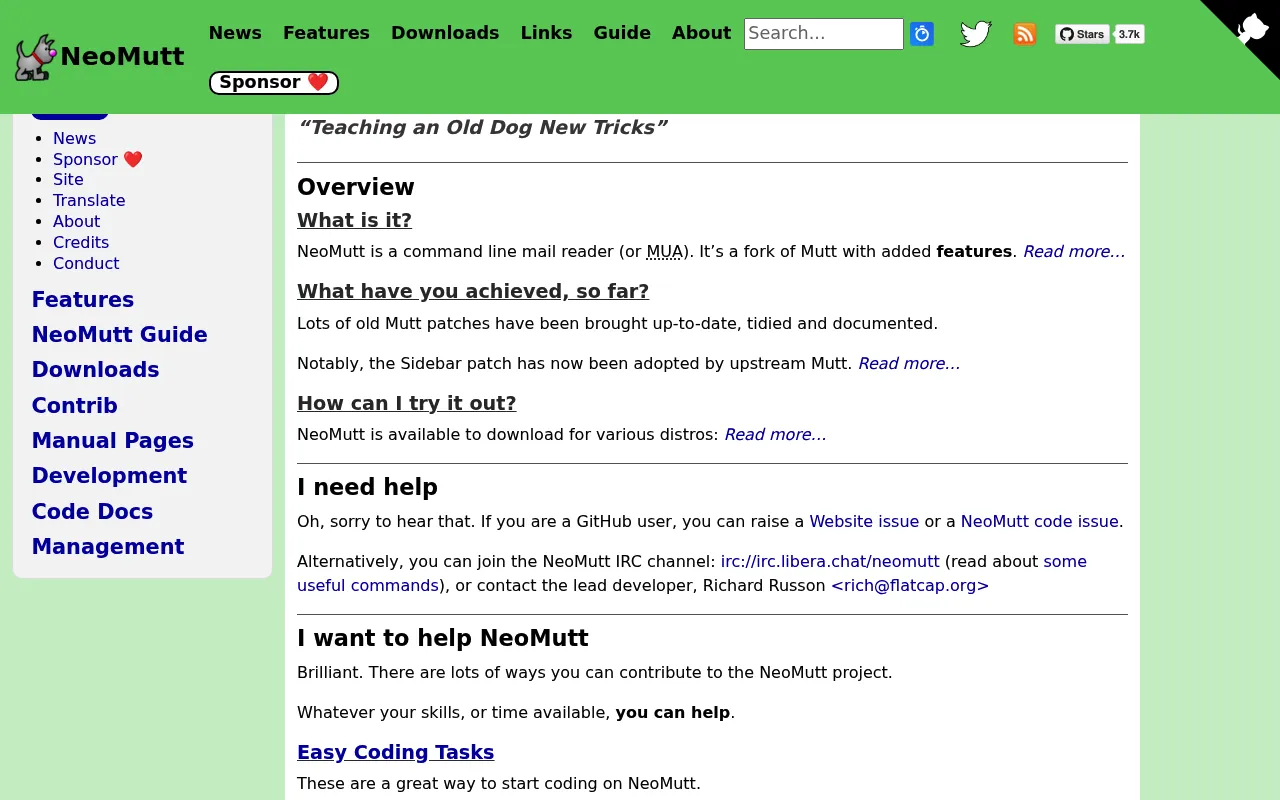Click the bold 'features' word

[974, 252]
